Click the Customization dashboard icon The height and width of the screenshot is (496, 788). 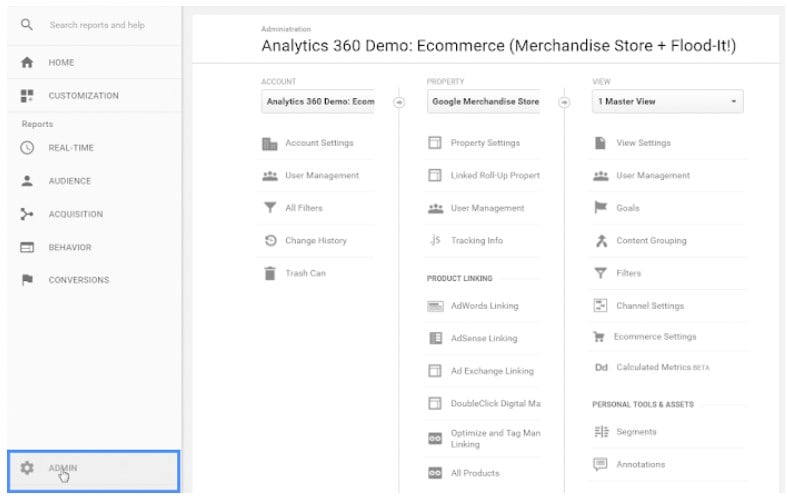[27, 95]
